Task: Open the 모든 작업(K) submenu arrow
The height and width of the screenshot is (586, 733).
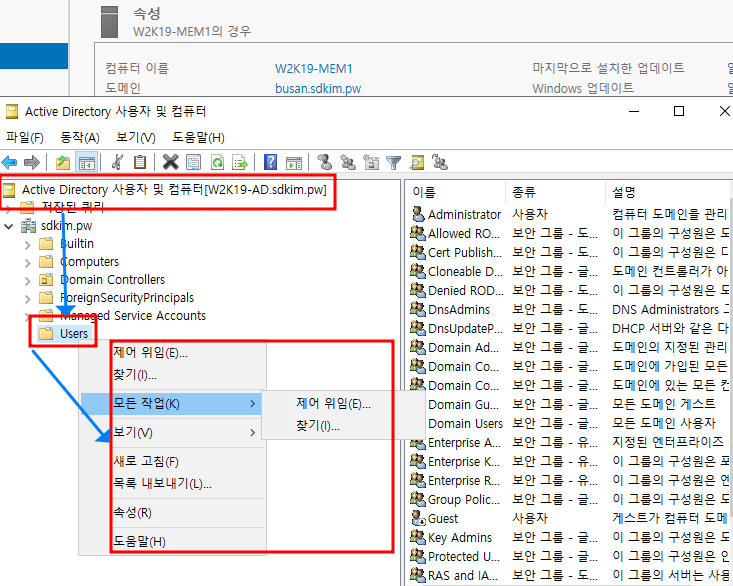Action: (x=252, y=404)
